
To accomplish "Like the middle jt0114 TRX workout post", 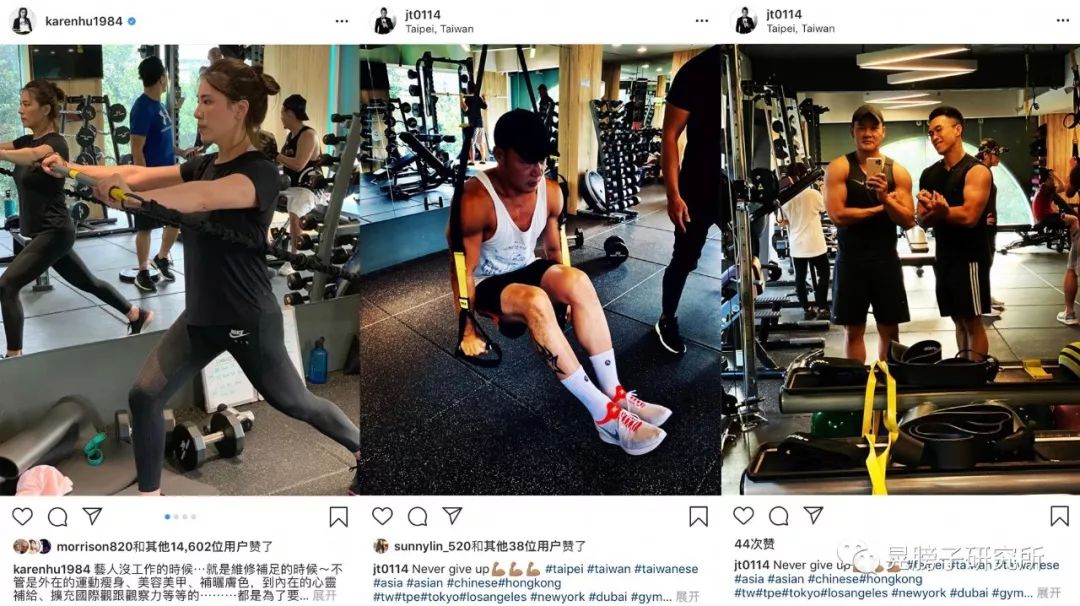I will click(382, 516).
